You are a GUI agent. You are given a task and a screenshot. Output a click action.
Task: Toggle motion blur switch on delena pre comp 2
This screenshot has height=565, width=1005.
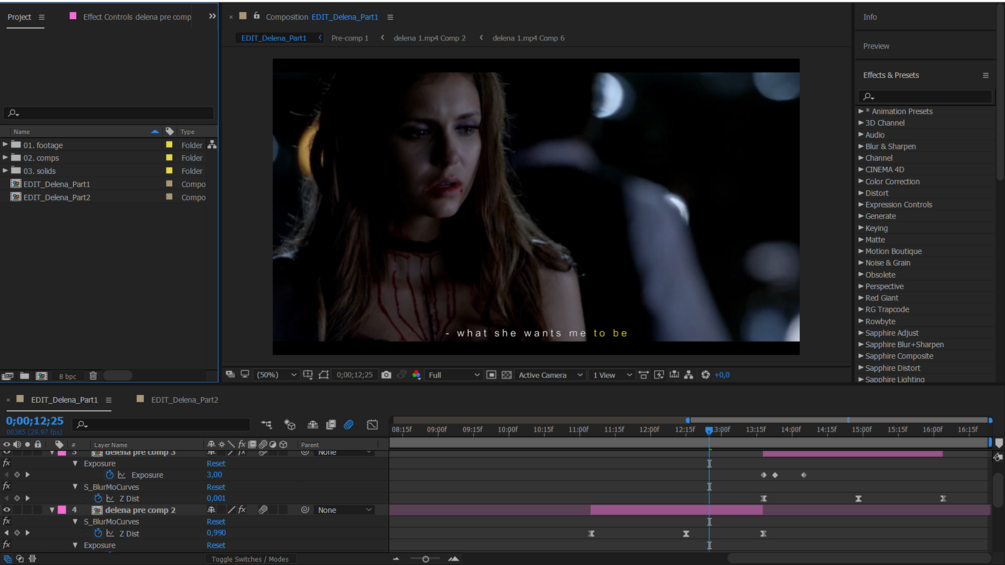(263, 510)
